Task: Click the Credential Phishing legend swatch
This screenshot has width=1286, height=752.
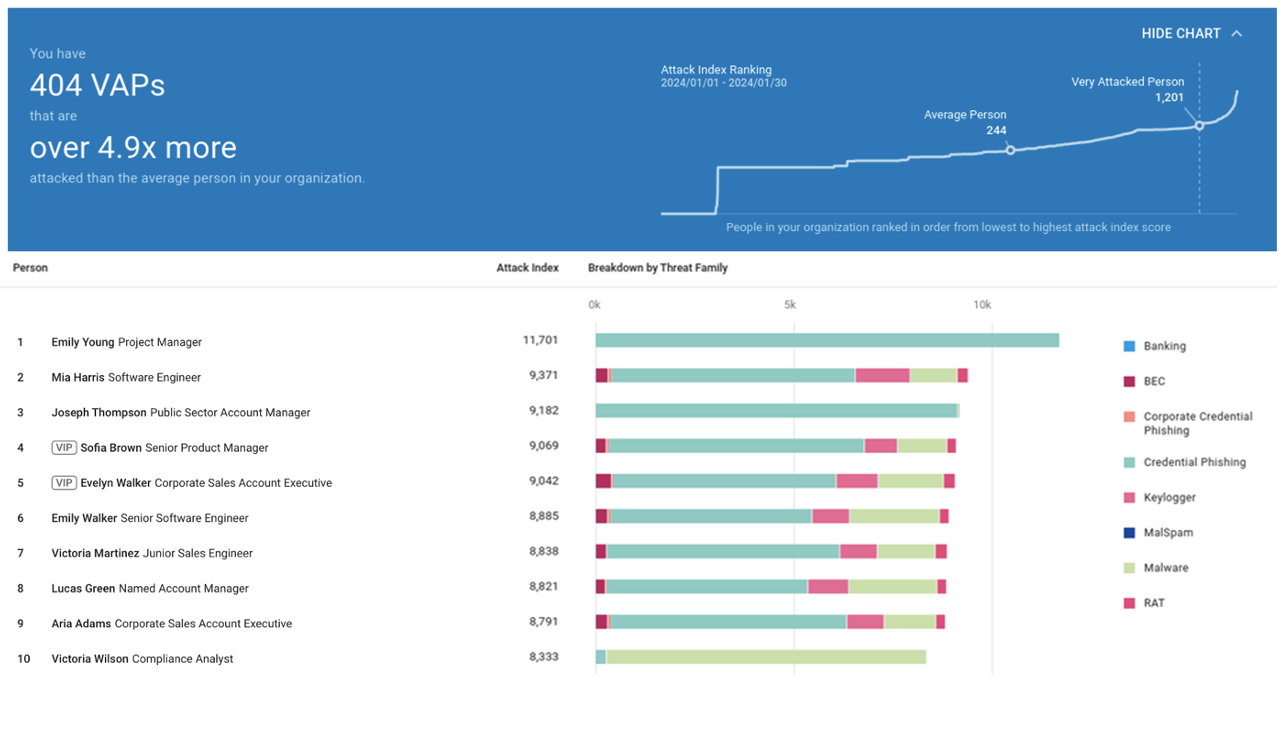Action: [x=1129, y=462]
